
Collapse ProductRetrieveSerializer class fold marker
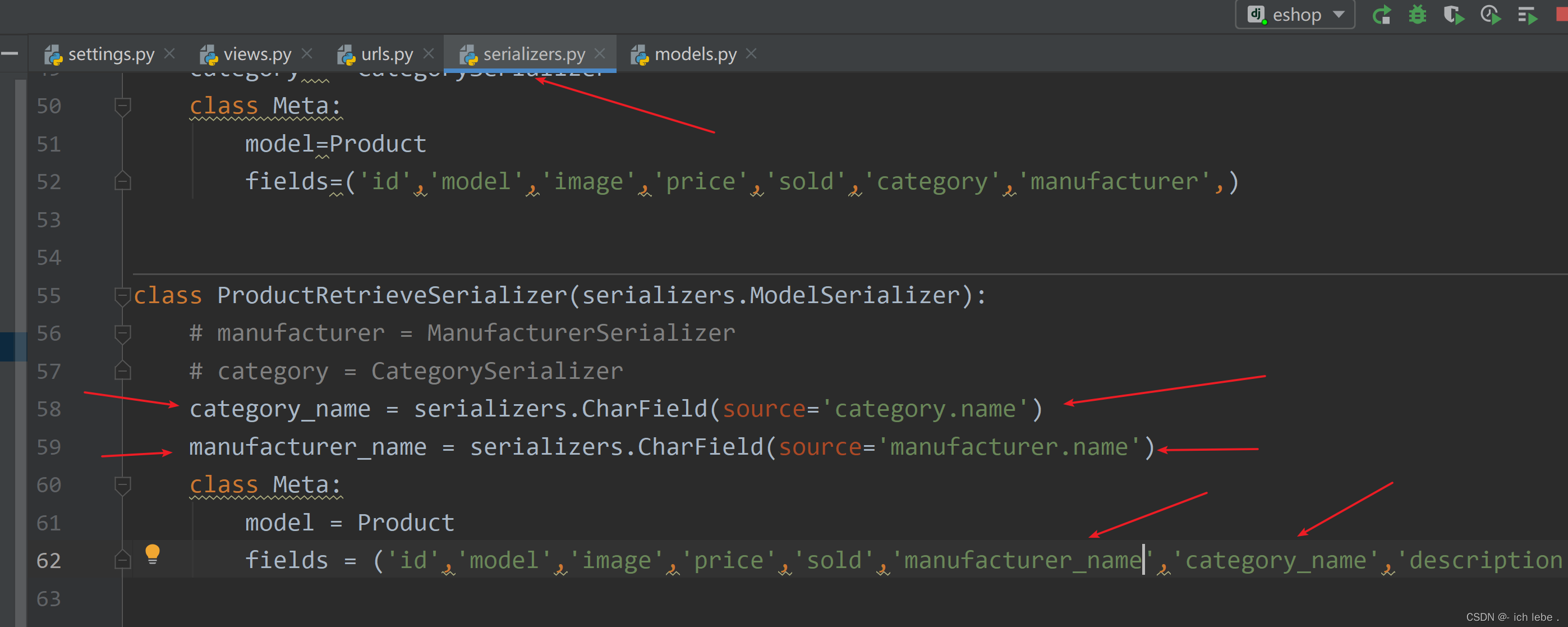click(x=122, y=295)
